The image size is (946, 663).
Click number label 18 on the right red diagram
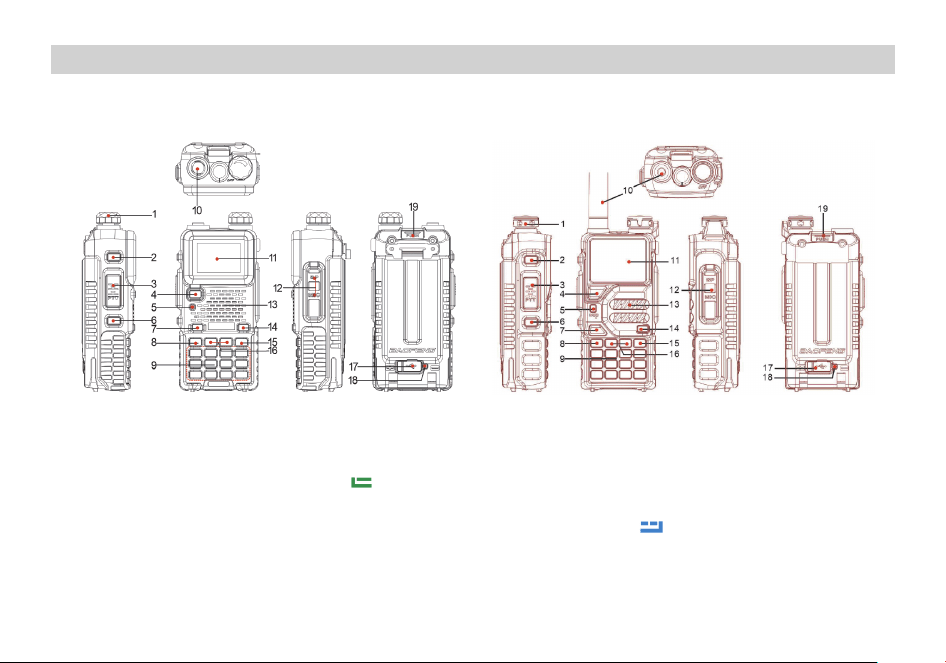click(767, 378)
